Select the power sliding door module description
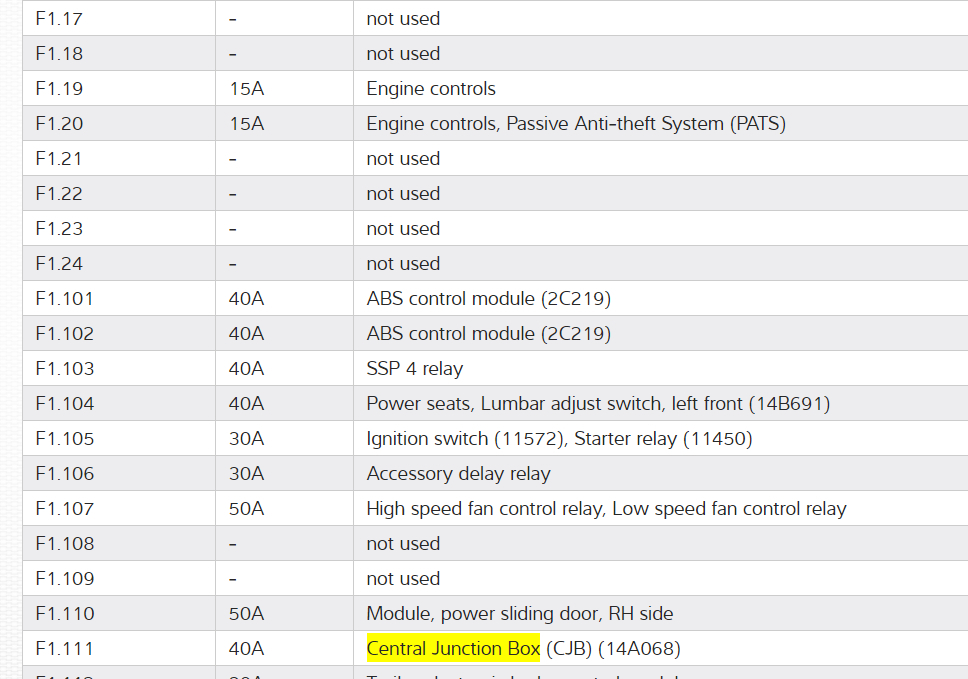 519,614
